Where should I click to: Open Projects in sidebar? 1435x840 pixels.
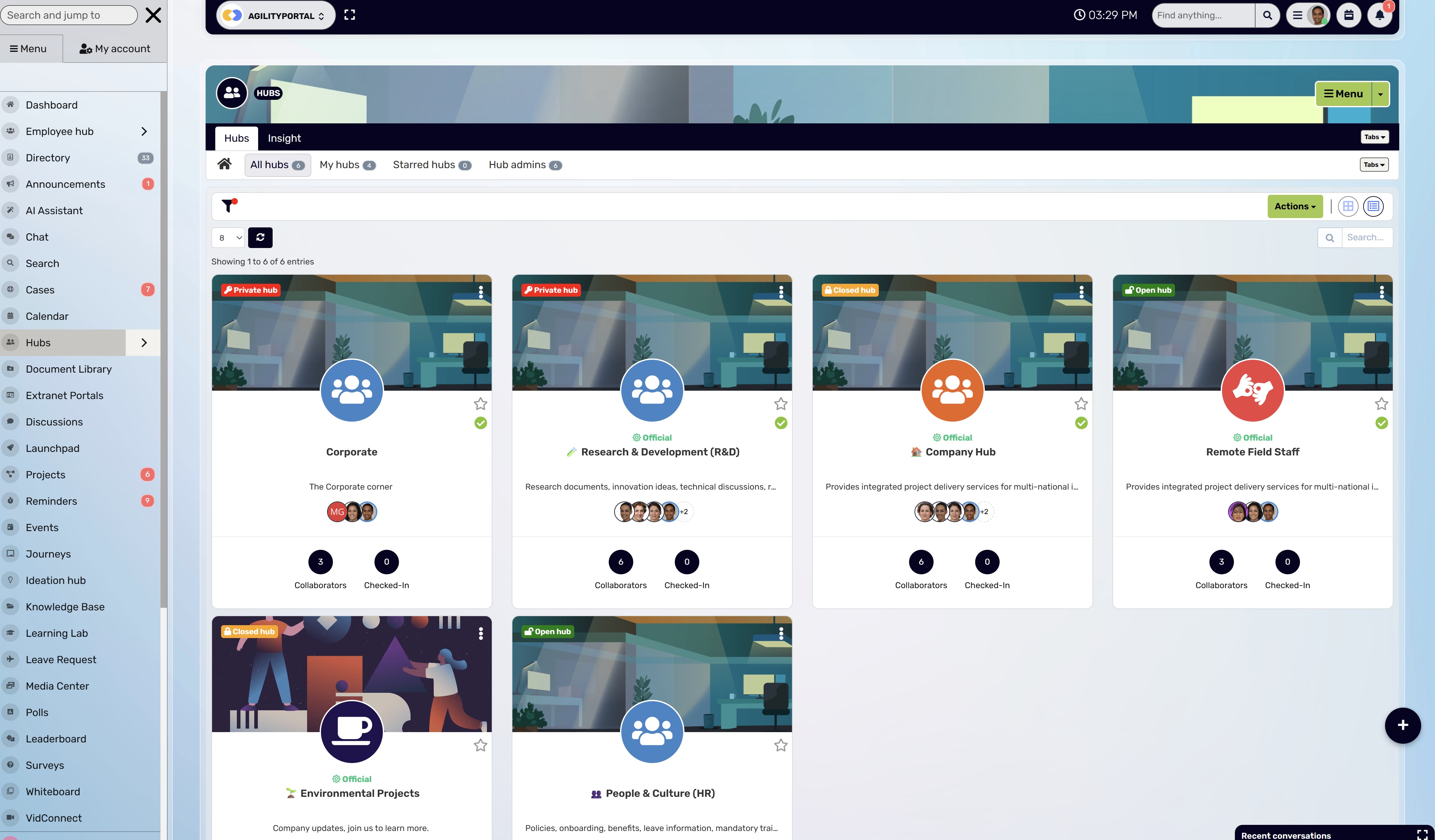coord(80,475)
